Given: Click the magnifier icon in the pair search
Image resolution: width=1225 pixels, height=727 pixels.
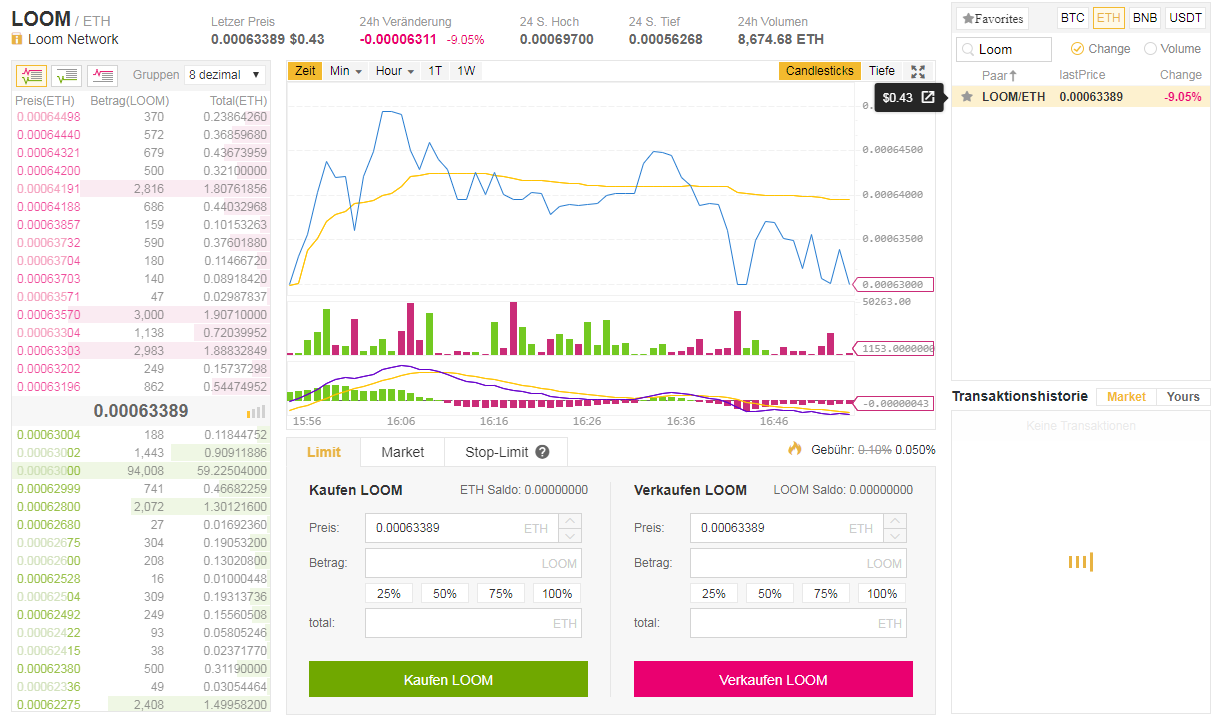Looking at the screenshot, I should click(968, 49).
